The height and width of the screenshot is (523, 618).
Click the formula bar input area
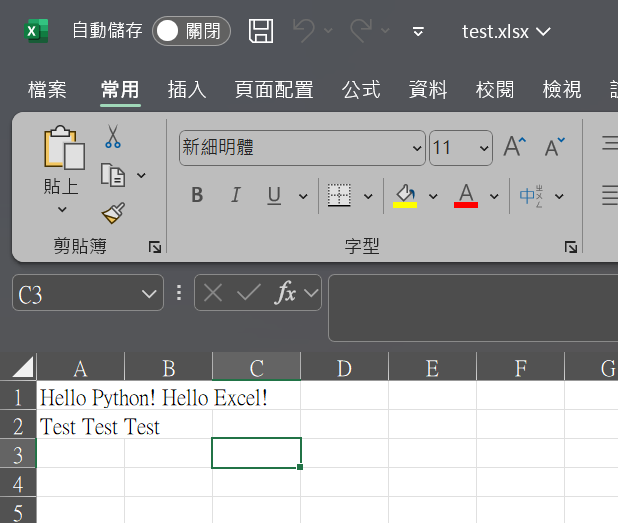click(x=473, y=308)
